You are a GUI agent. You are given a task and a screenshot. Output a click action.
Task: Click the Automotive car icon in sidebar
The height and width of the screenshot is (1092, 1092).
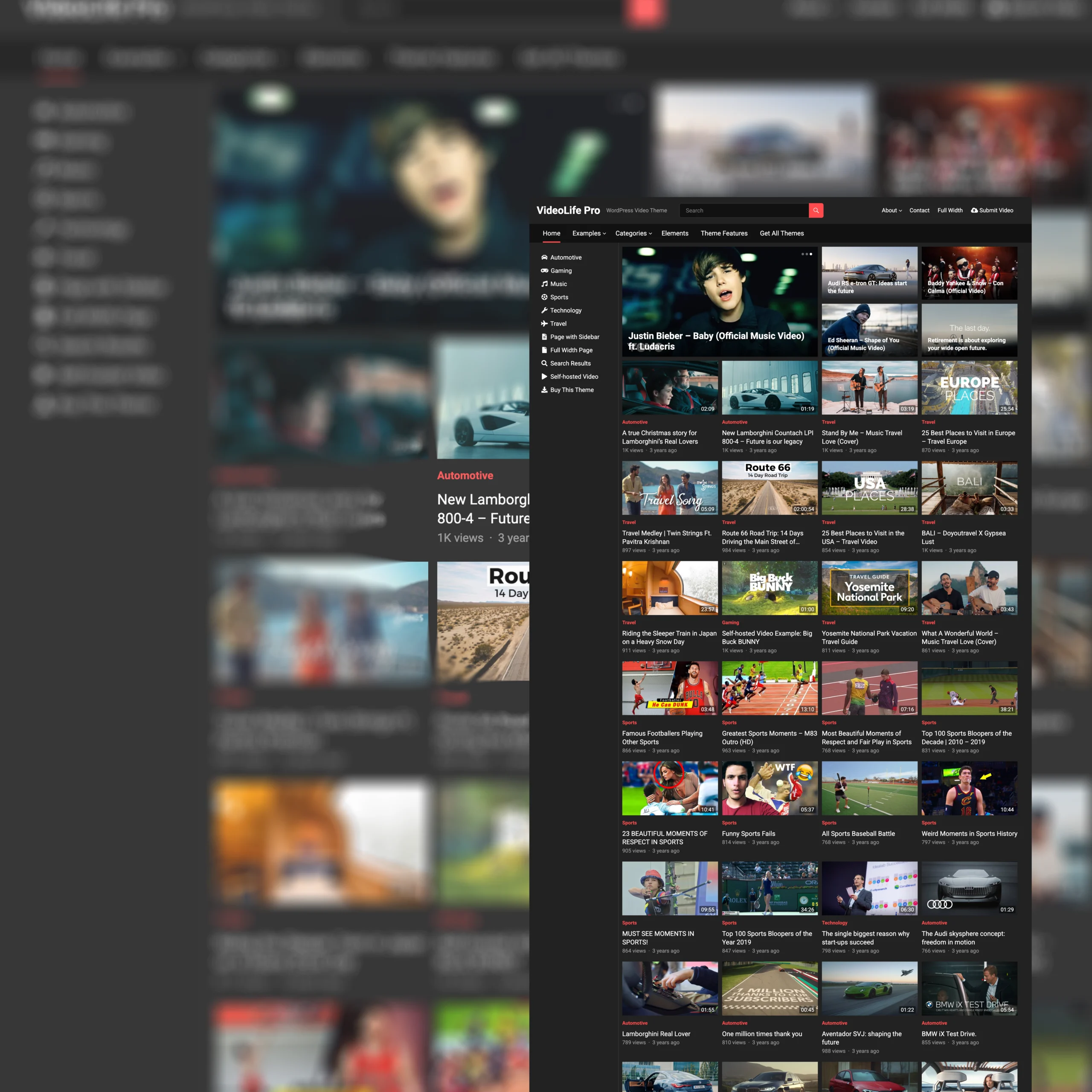click(544, 257)
